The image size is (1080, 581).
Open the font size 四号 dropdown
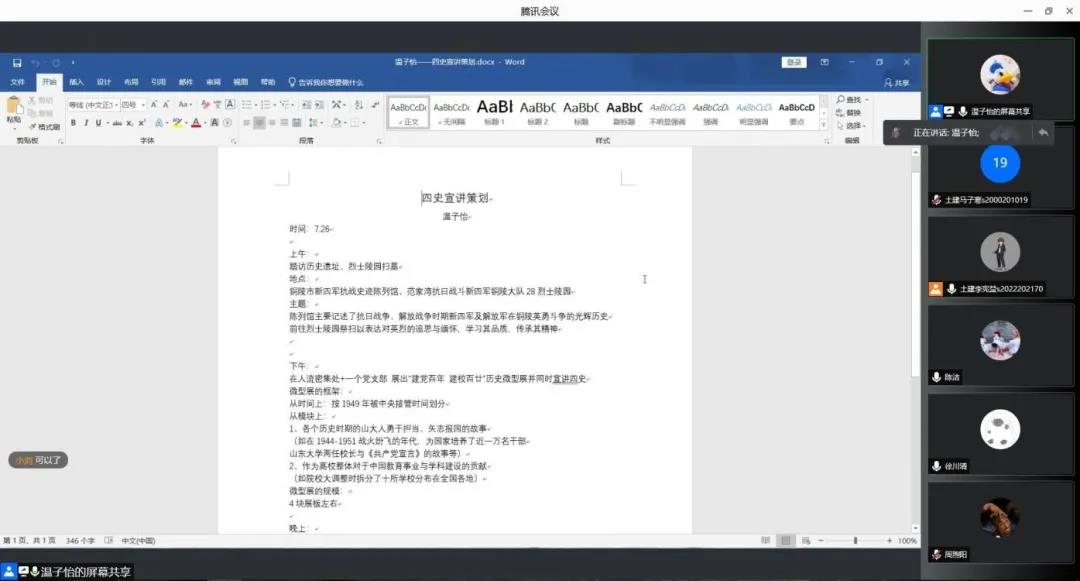click(x=143, y=105)
